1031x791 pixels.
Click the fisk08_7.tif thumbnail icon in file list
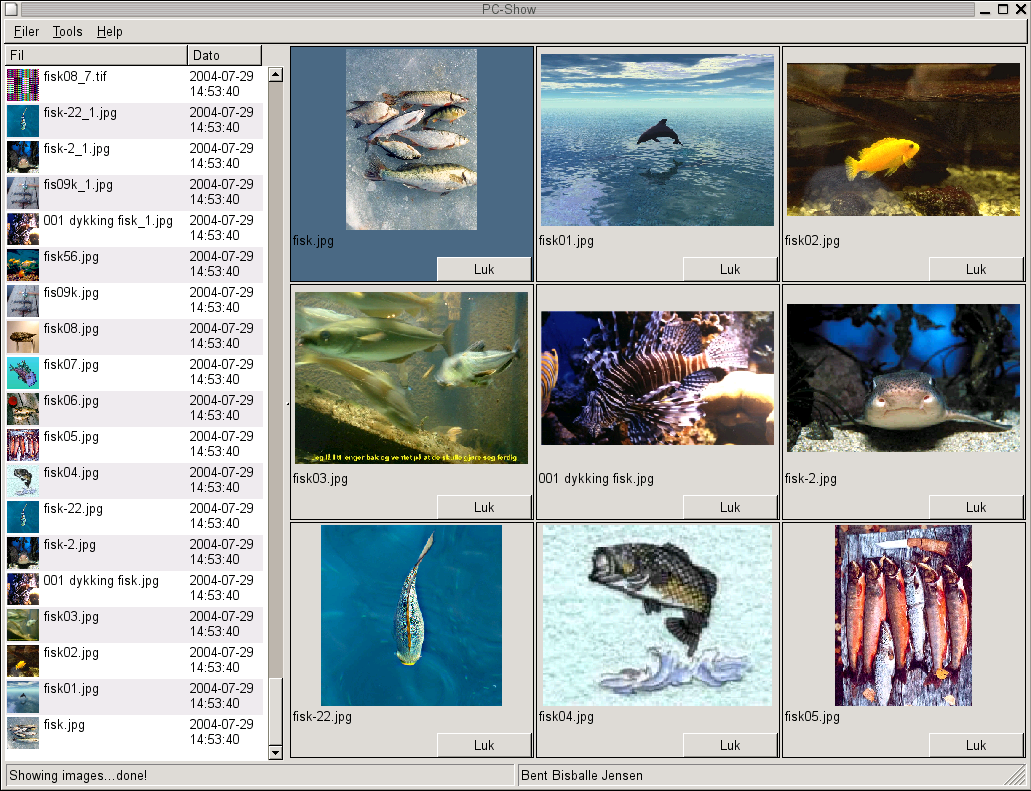tap(22, 85)
